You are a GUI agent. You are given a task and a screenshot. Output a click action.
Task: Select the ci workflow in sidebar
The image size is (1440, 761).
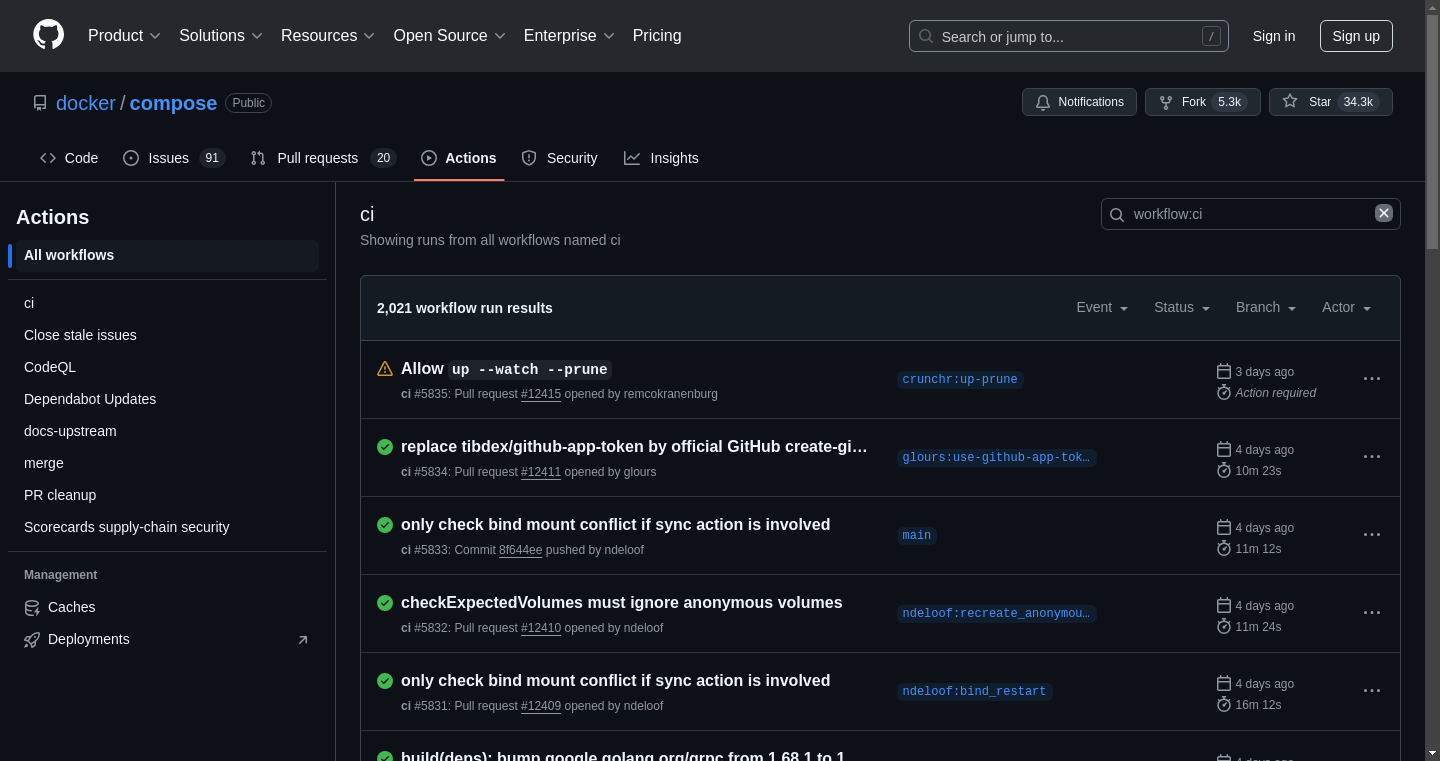tap(167, 303)
